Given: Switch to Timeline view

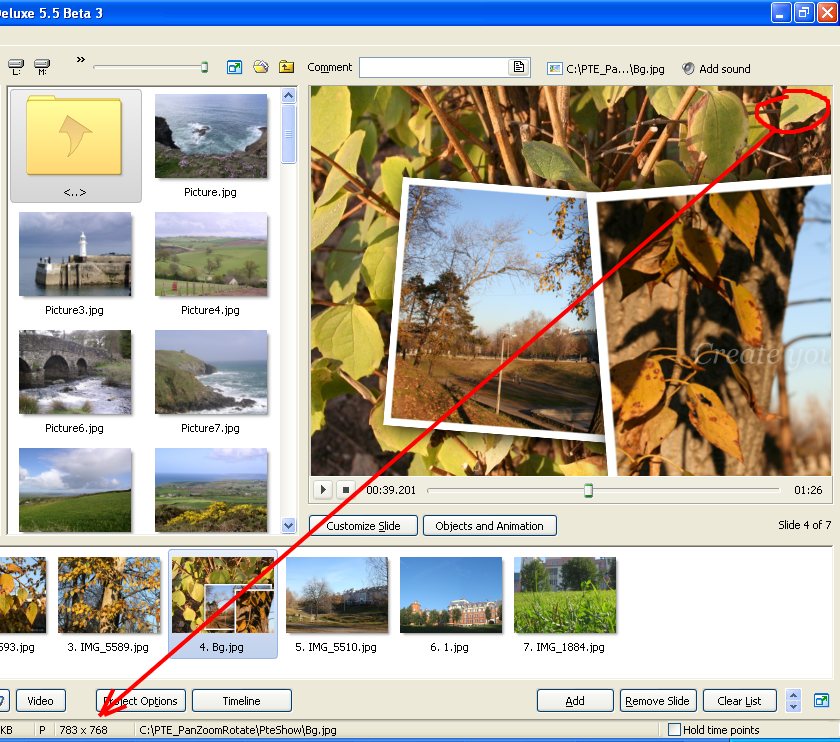Looking at the screenshot, I should point(242,701).
